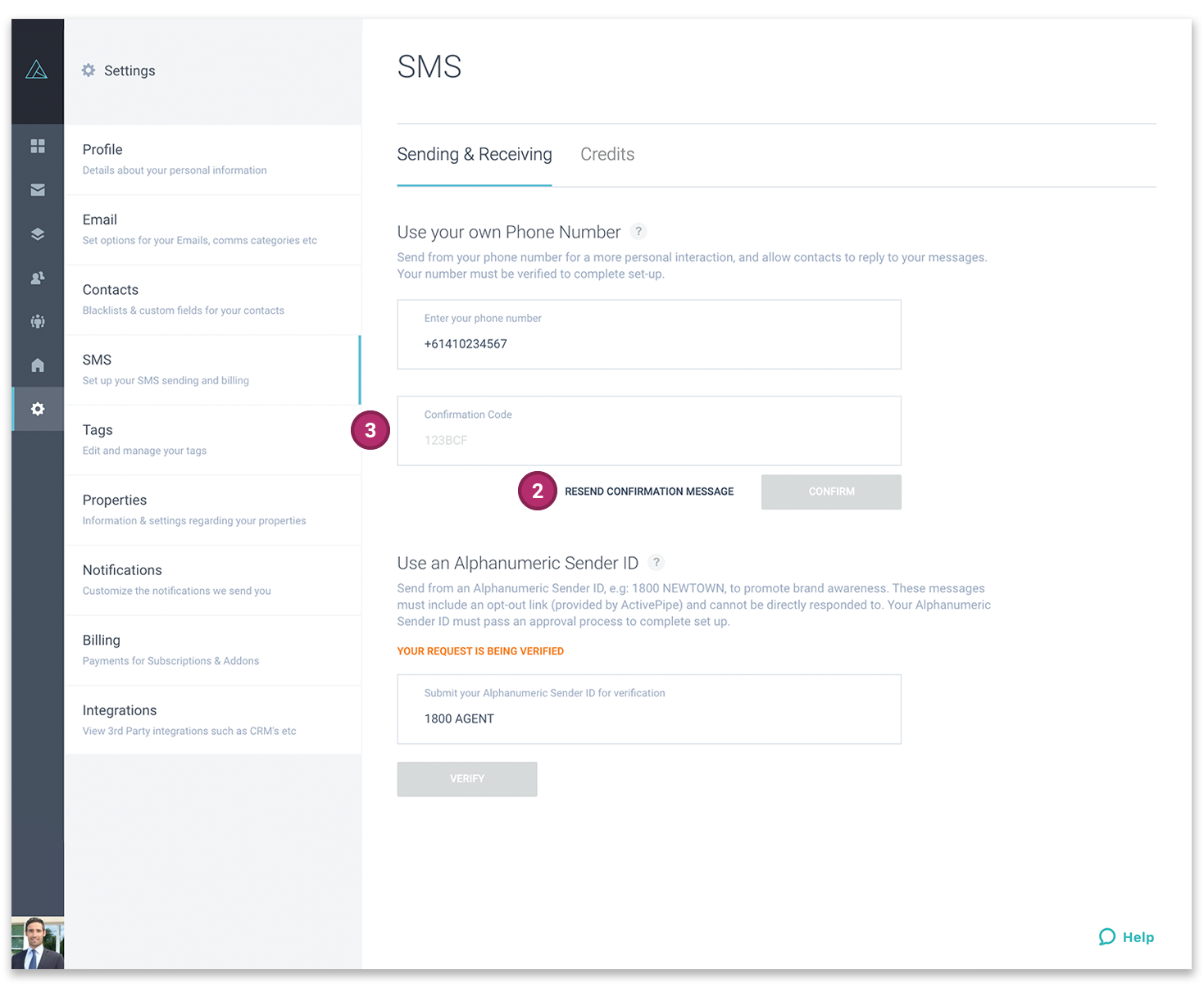Open the Help chat bubble
The image size is (1204, 988).
pyautogui.click(x=1126, y=936)
